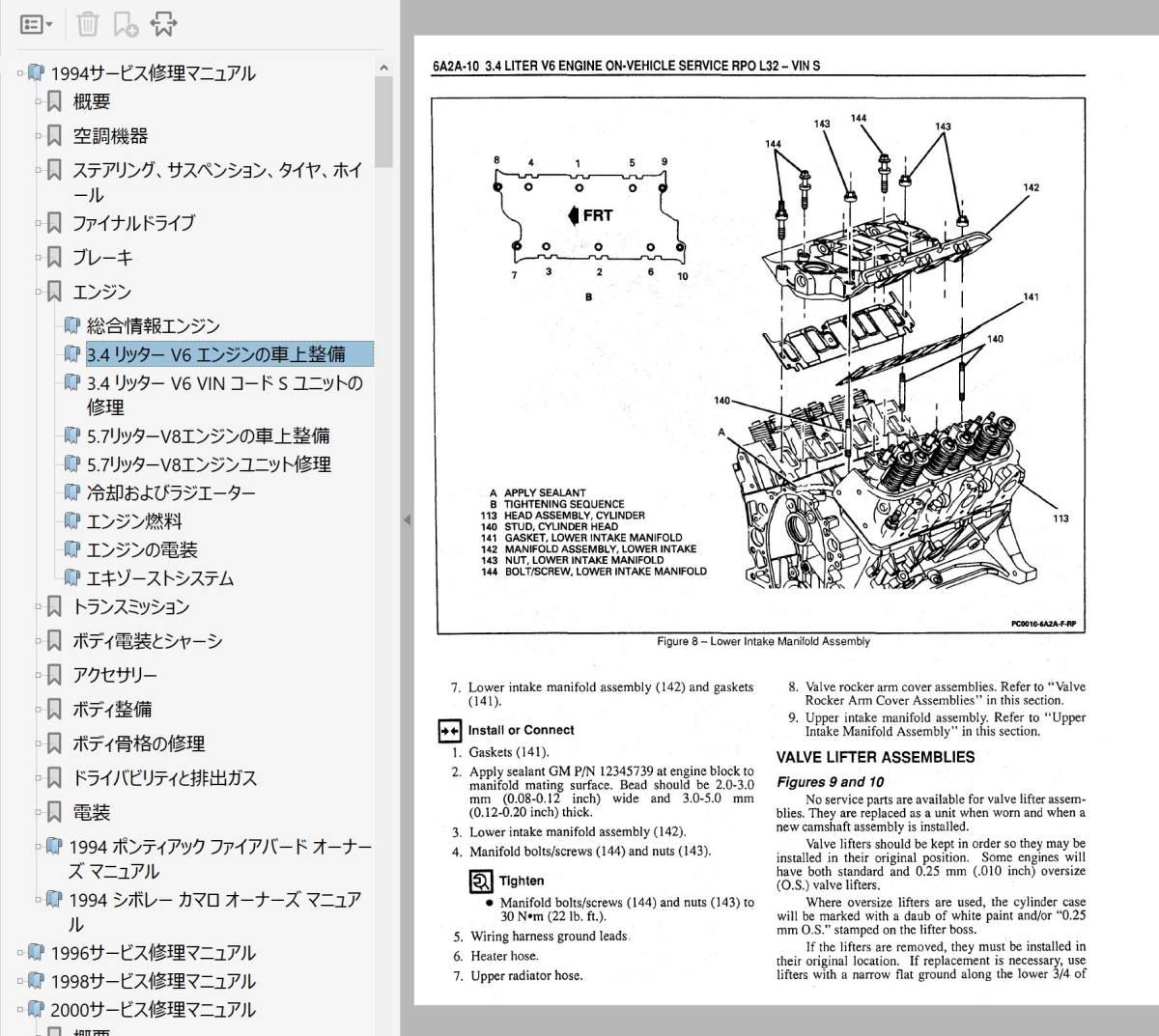Expand the 1998サービス修理マニュアル node
The image size is (1159, 1036).
(x=20, y=981)
